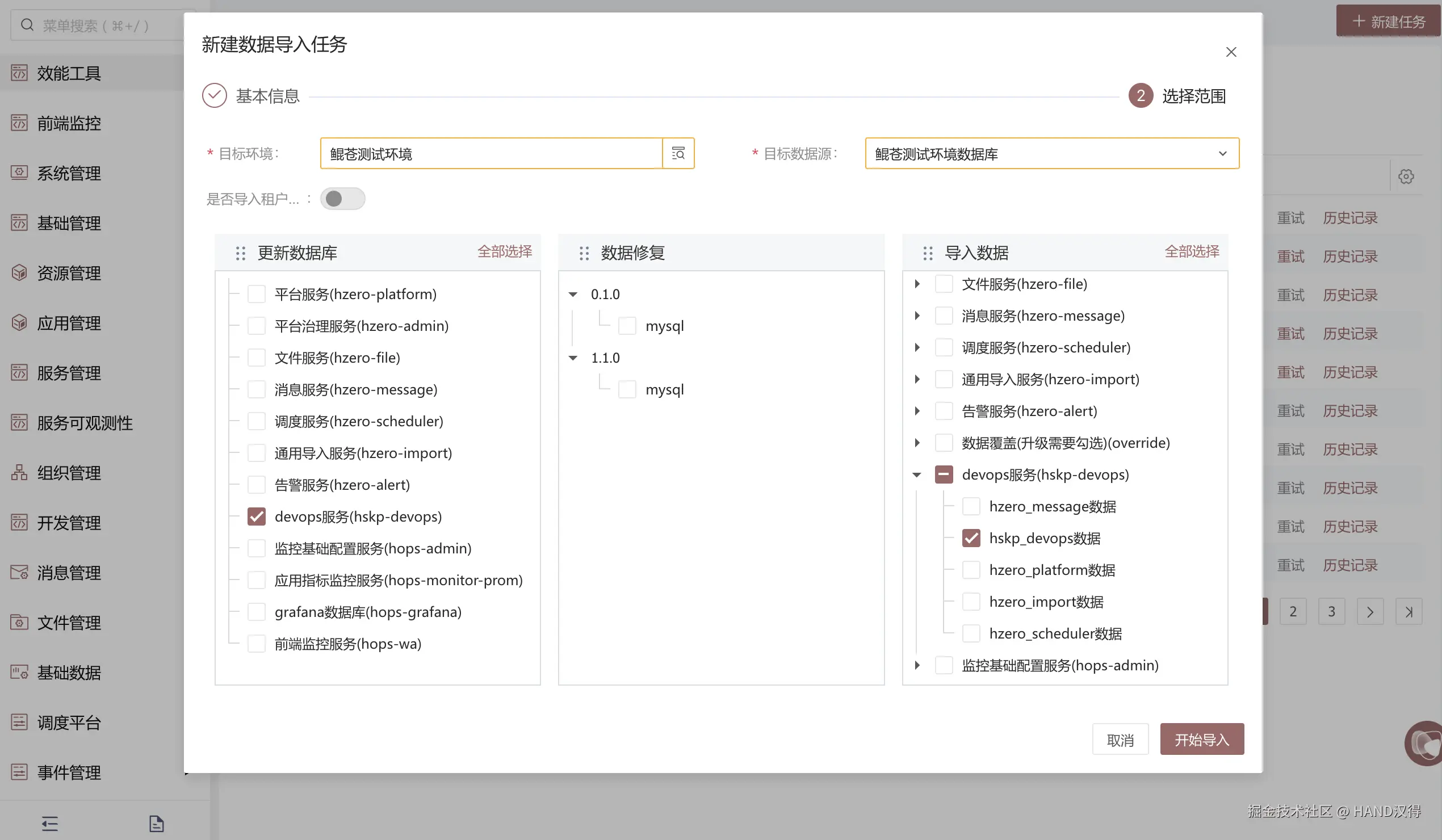
Task: Toggle the 是否导入租户 switch
Action: point(342,199)
